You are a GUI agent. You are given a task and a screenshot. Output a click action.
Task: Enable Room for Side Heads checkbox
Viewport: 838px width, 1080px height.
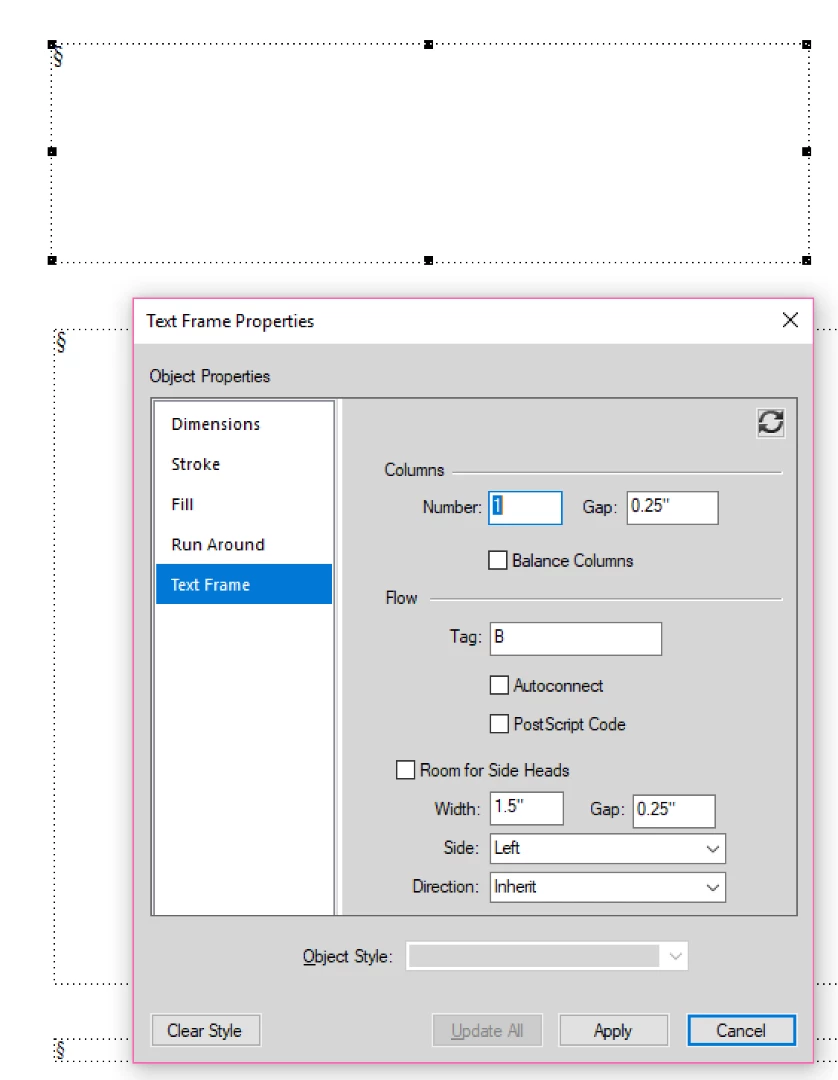point(406,769)
